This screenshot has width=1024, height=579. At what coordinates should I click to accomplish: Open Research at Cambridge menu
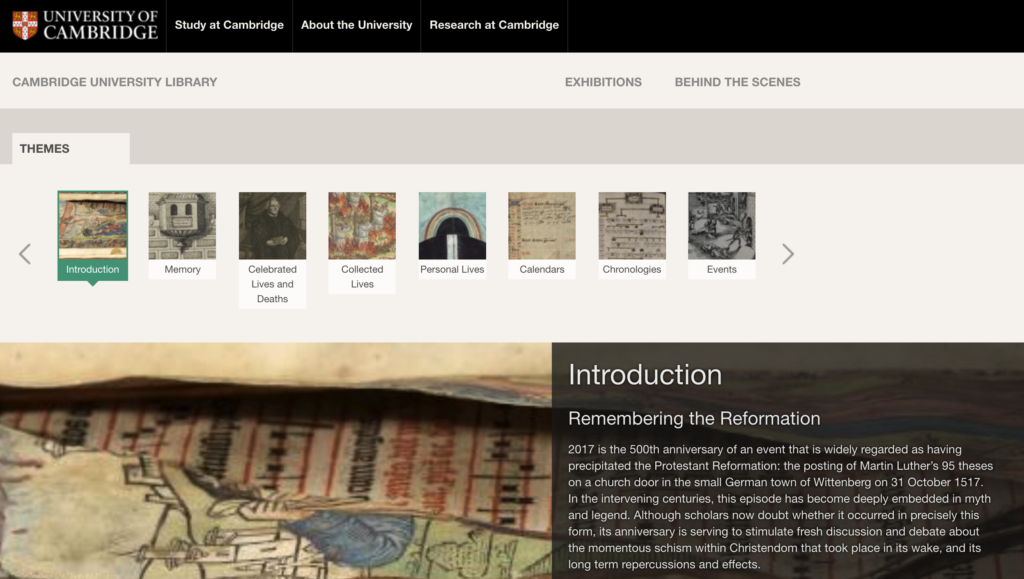[x=494, y=25]
